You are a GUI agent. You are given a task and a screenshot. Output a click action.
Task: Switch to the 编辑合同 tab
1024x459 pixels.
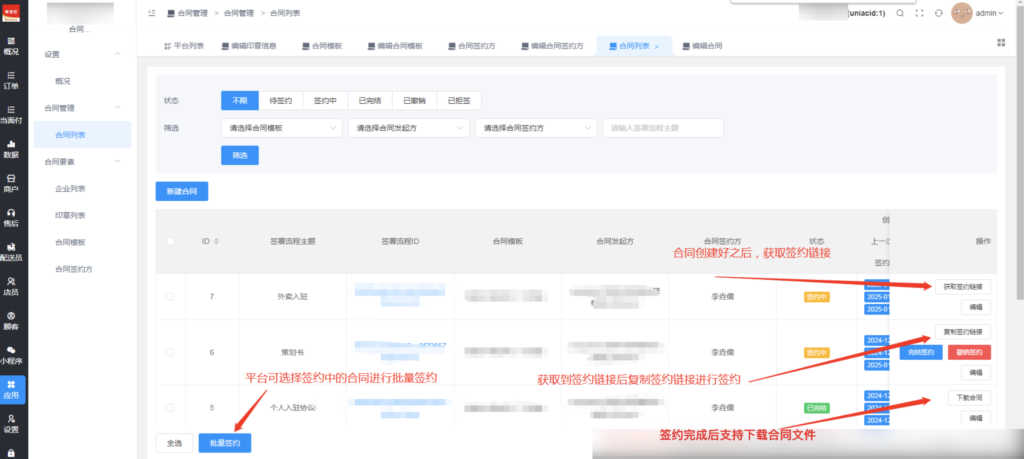click(x=702, y=46)
